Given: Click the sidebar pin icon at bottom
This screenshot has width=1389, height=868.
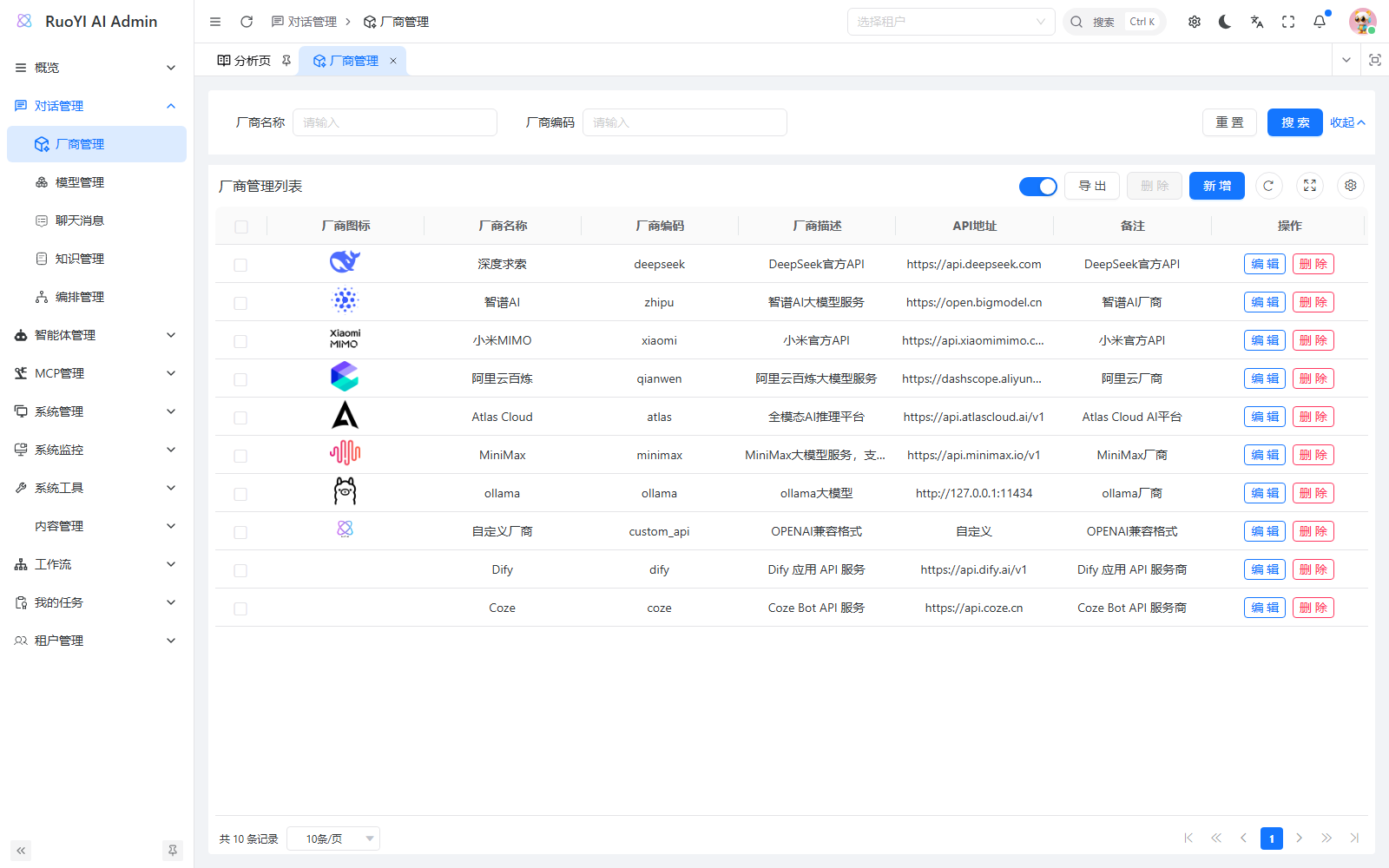Looking at the screenshot, I should [x=173, y=851].
